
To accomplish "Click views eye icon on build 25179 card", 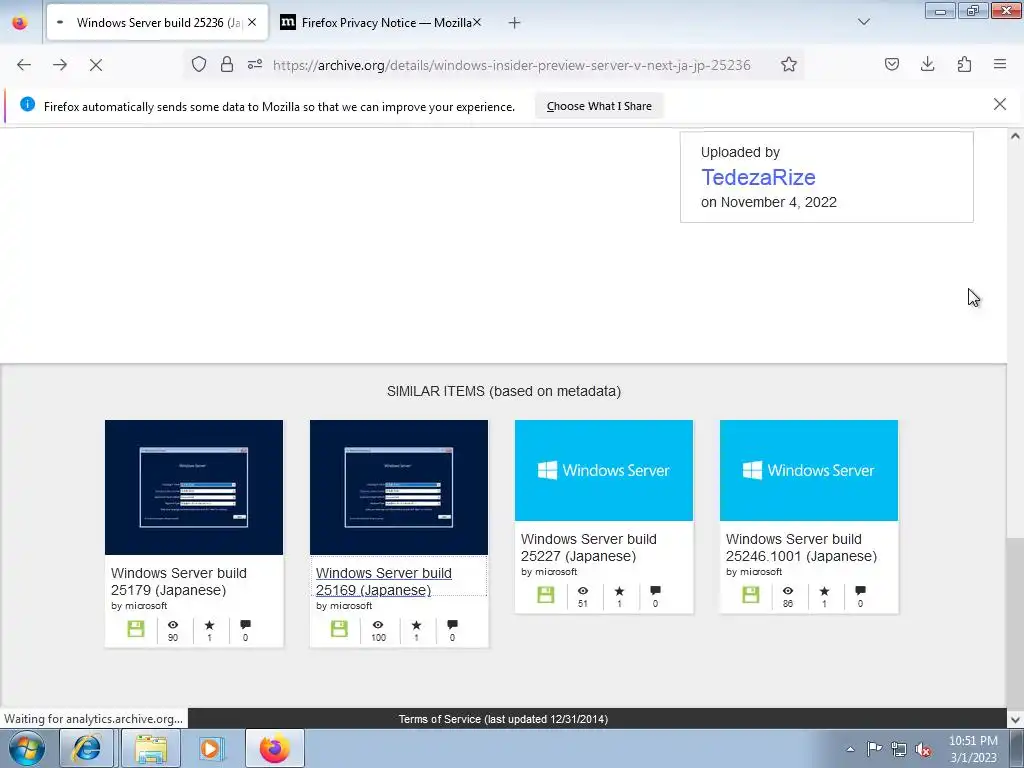I will click(x=173, y=625).
